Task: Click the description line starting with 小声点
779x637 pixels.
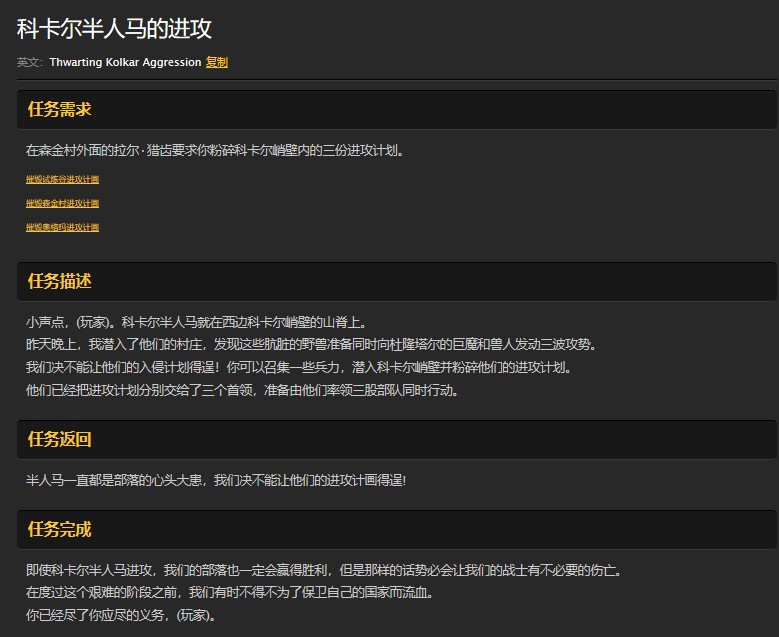Action: 196,322
